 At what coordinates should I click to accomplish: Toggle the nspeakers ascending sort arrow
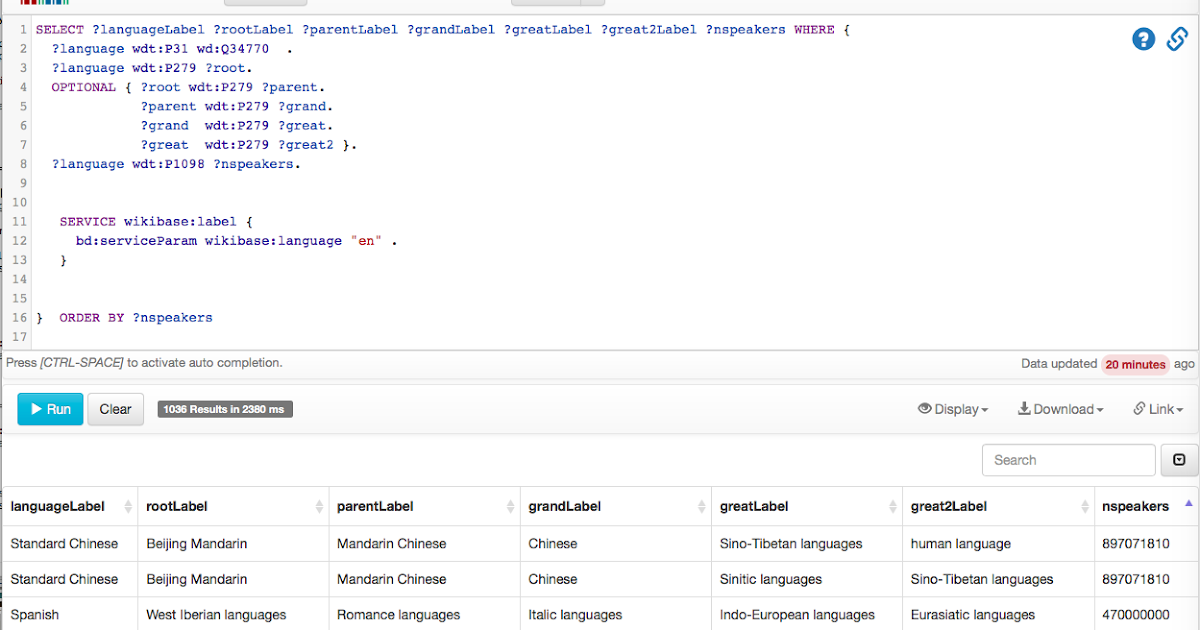point(1188,503)
